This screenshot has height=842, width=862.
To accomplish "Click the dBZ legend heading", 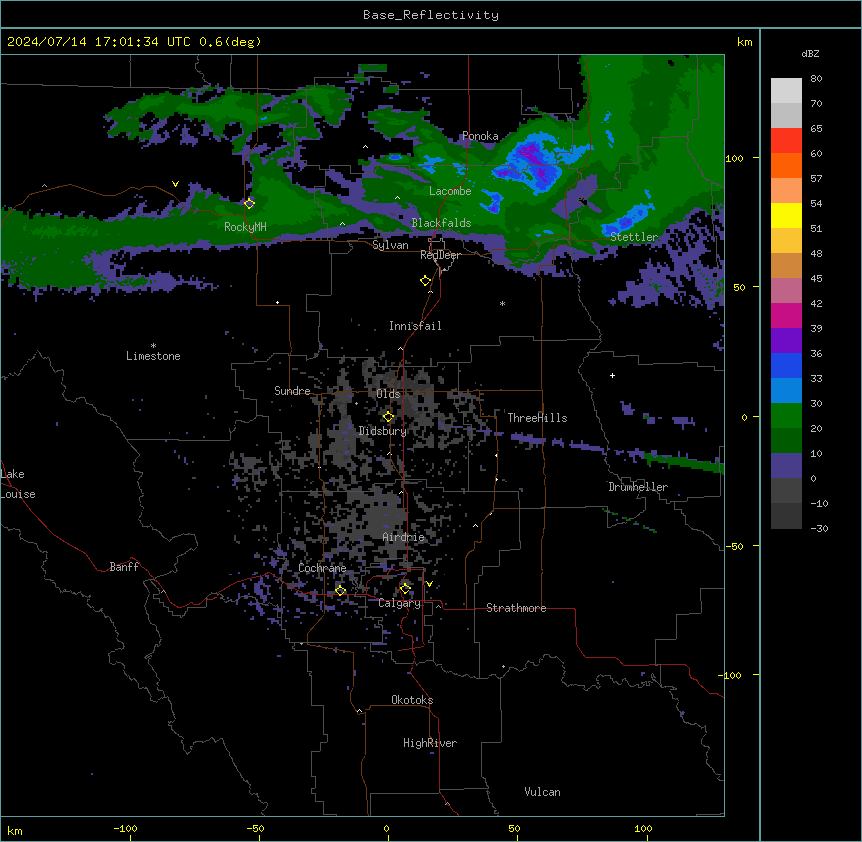I will [x=810, y=53].
